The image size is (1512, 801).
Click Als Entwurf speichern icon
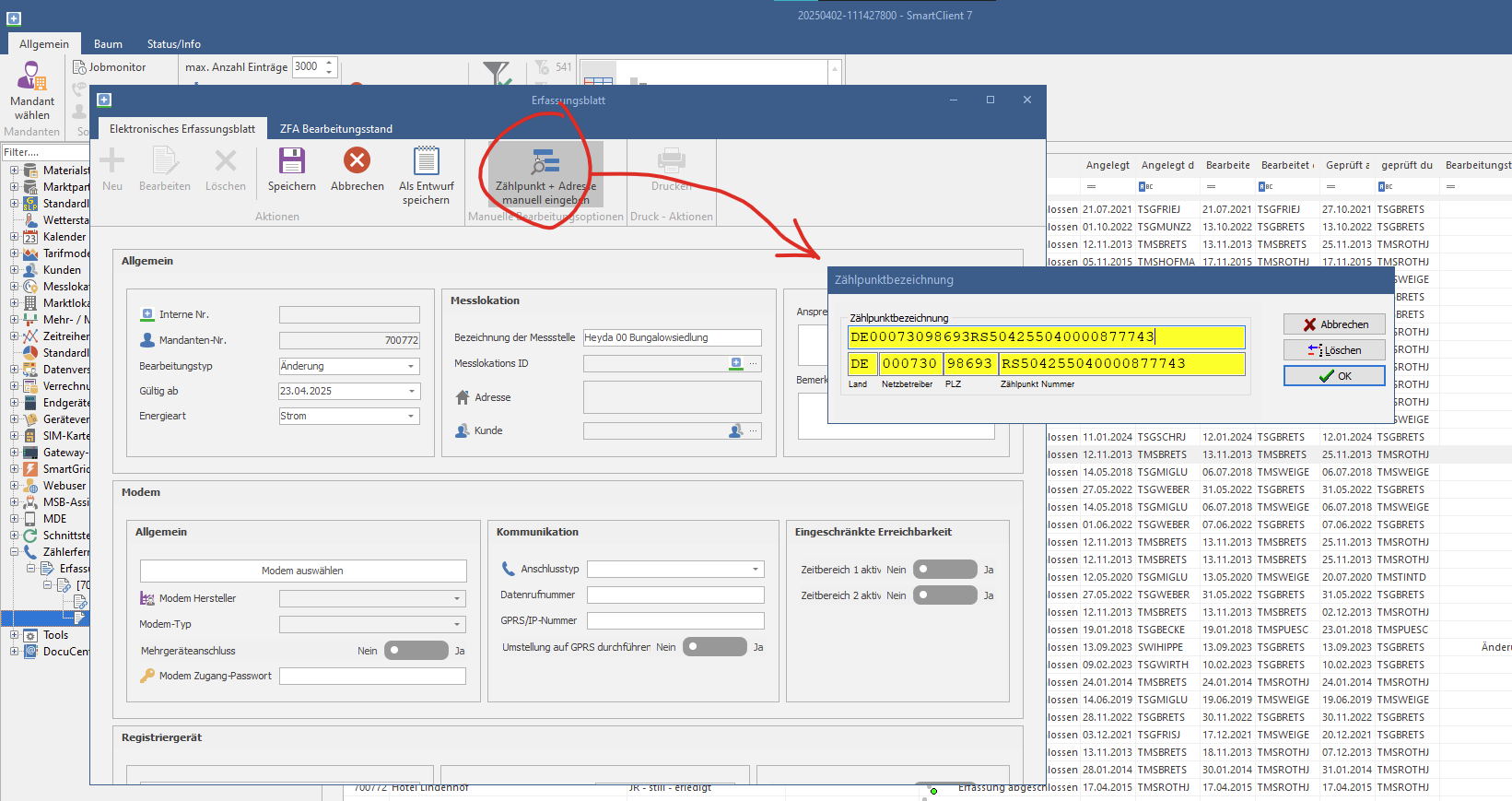(x=426, y=162)
